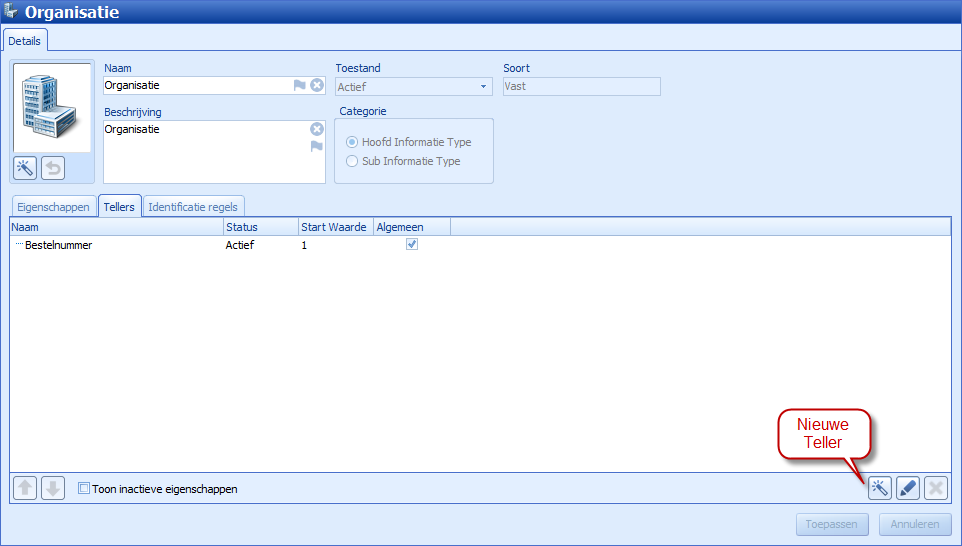Select the Sub Informatie Type radio button

coord(352,161)
